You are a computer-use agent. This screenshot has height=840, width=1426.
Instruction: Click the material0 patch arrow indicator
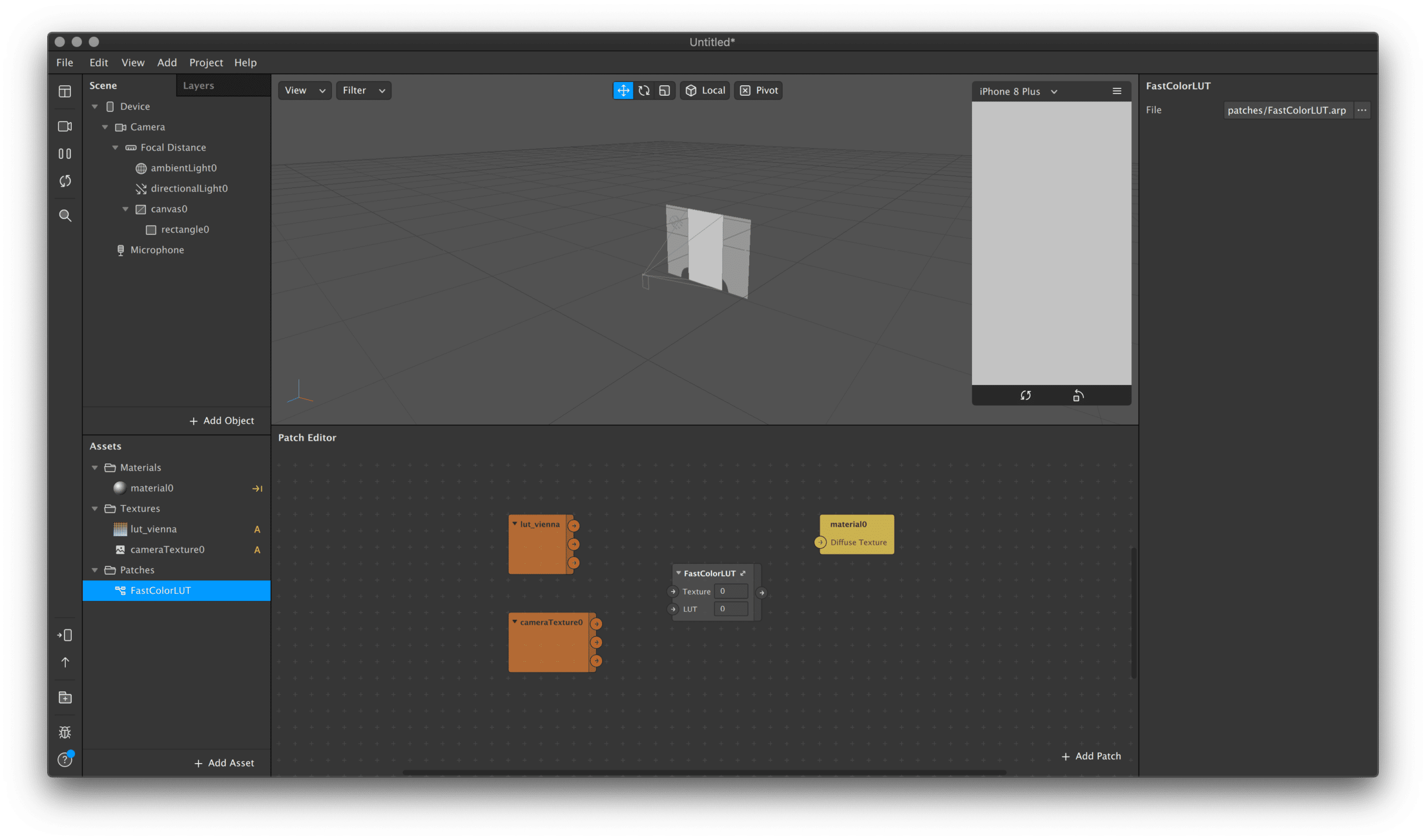[x=257, y=489]
